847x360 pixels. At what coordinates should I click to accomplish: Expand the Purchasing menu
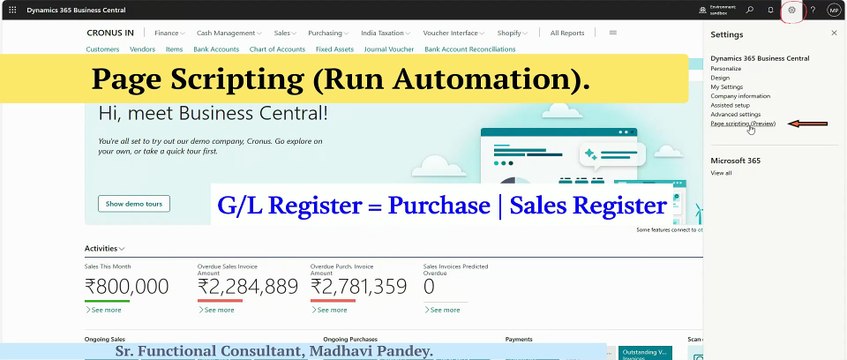point(328,33)
